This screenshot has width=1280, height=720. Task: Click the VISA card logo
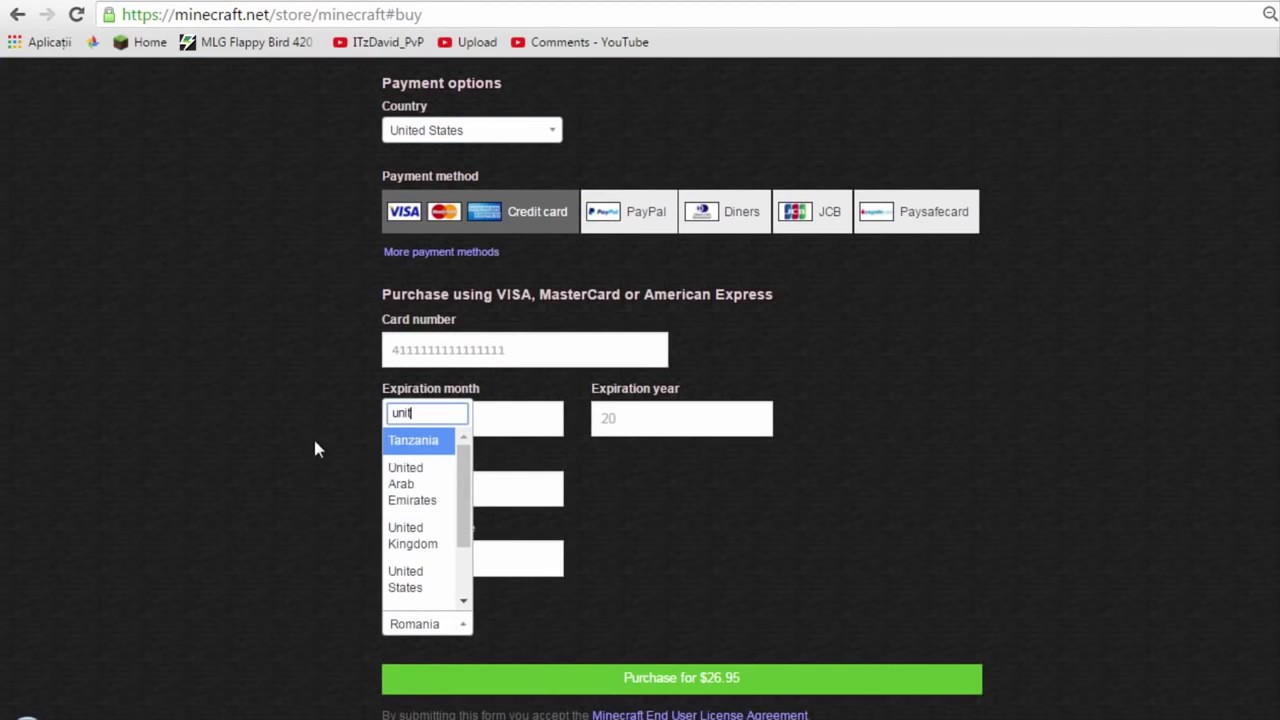point(404,211)
